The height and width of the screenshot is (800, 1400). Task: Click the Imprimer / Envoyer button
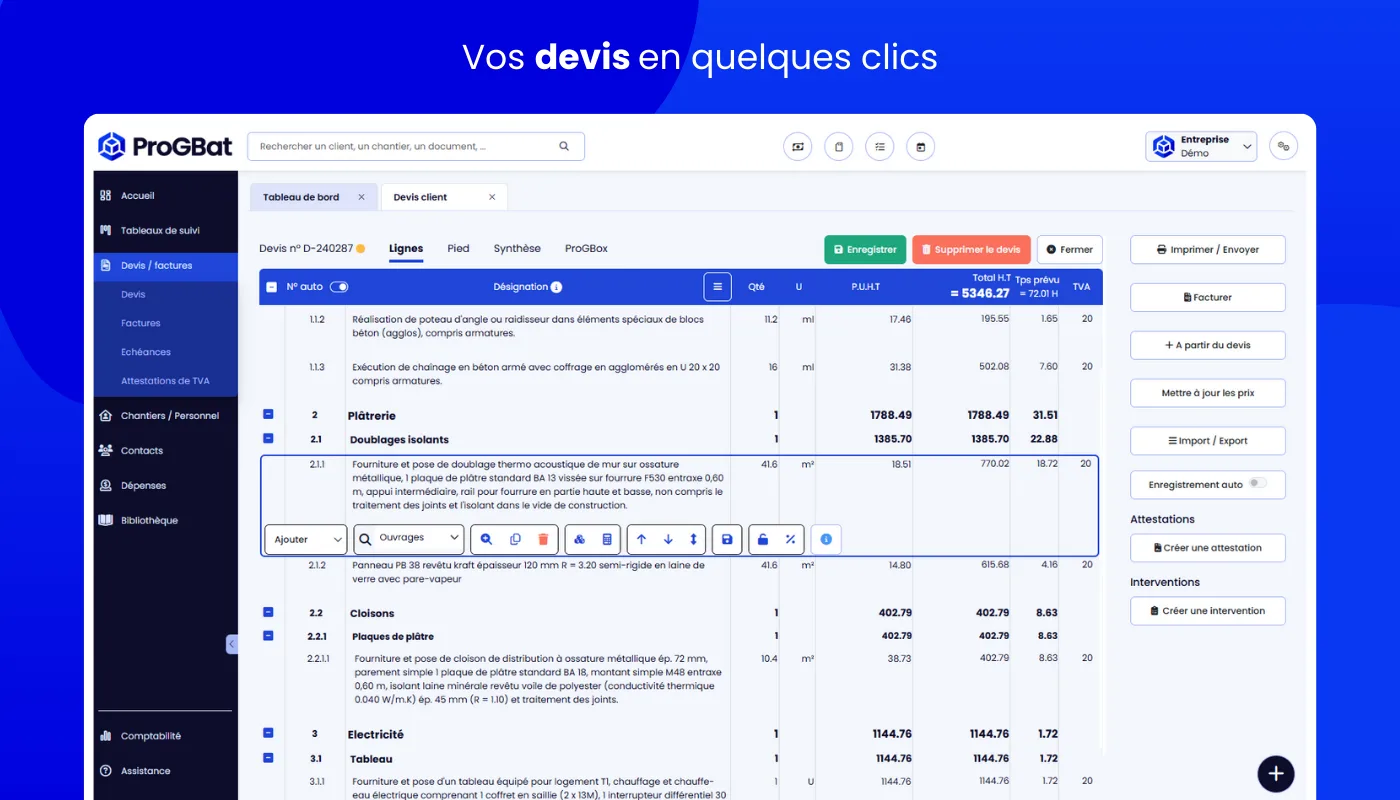point(1208,249)
